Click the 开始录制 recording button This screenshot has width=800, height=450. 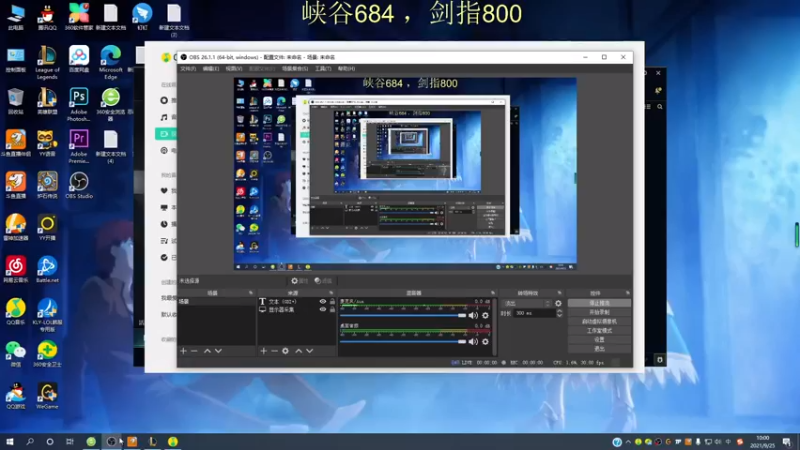[x=599, y=312]
